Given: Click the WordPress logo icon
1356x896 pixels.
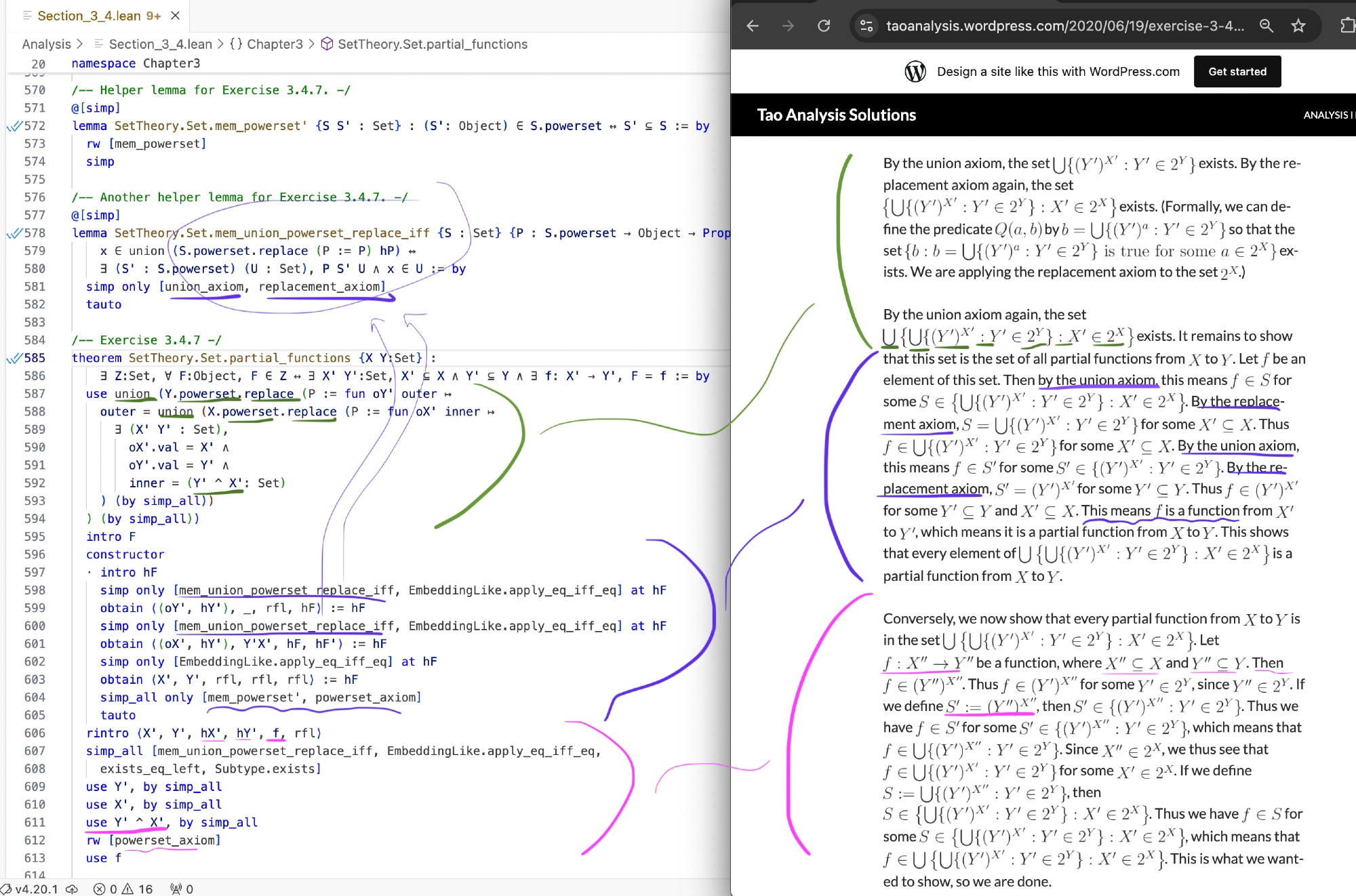Looking at the screenshot, I should point(915,72).
